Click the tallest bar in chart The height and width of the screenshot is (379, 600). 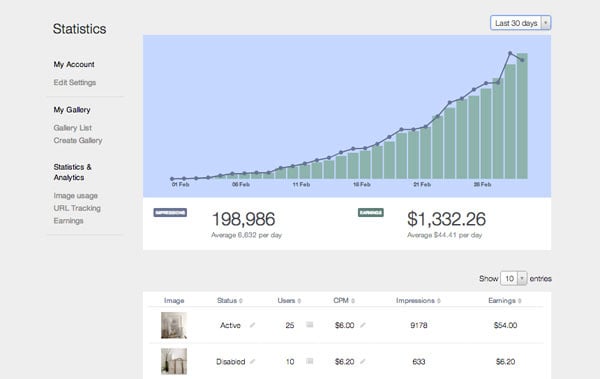tap(522, 116)
